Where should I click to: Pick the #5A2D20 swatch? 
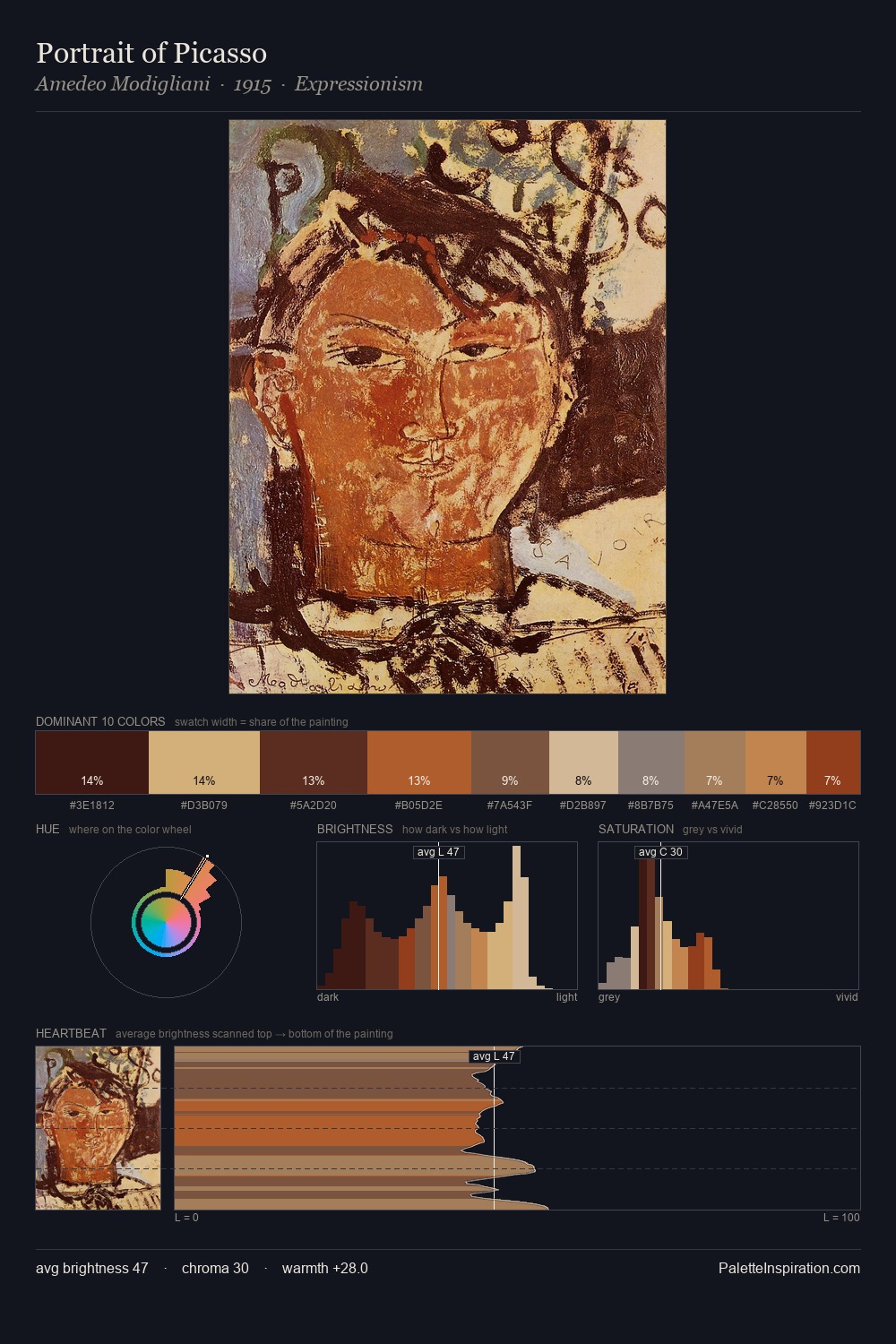pyautogui.click(x=314, y=762)
